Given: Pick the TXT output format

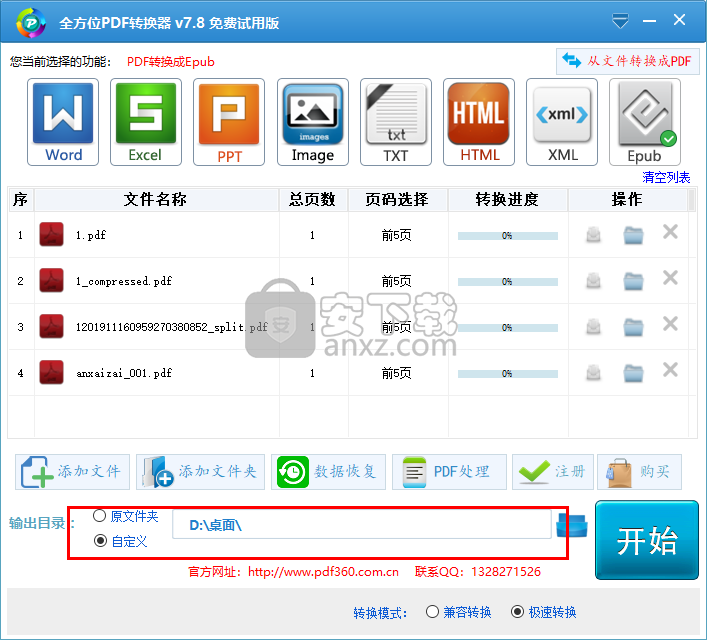Looking at the screenshot, I should [x=395, y=122].
